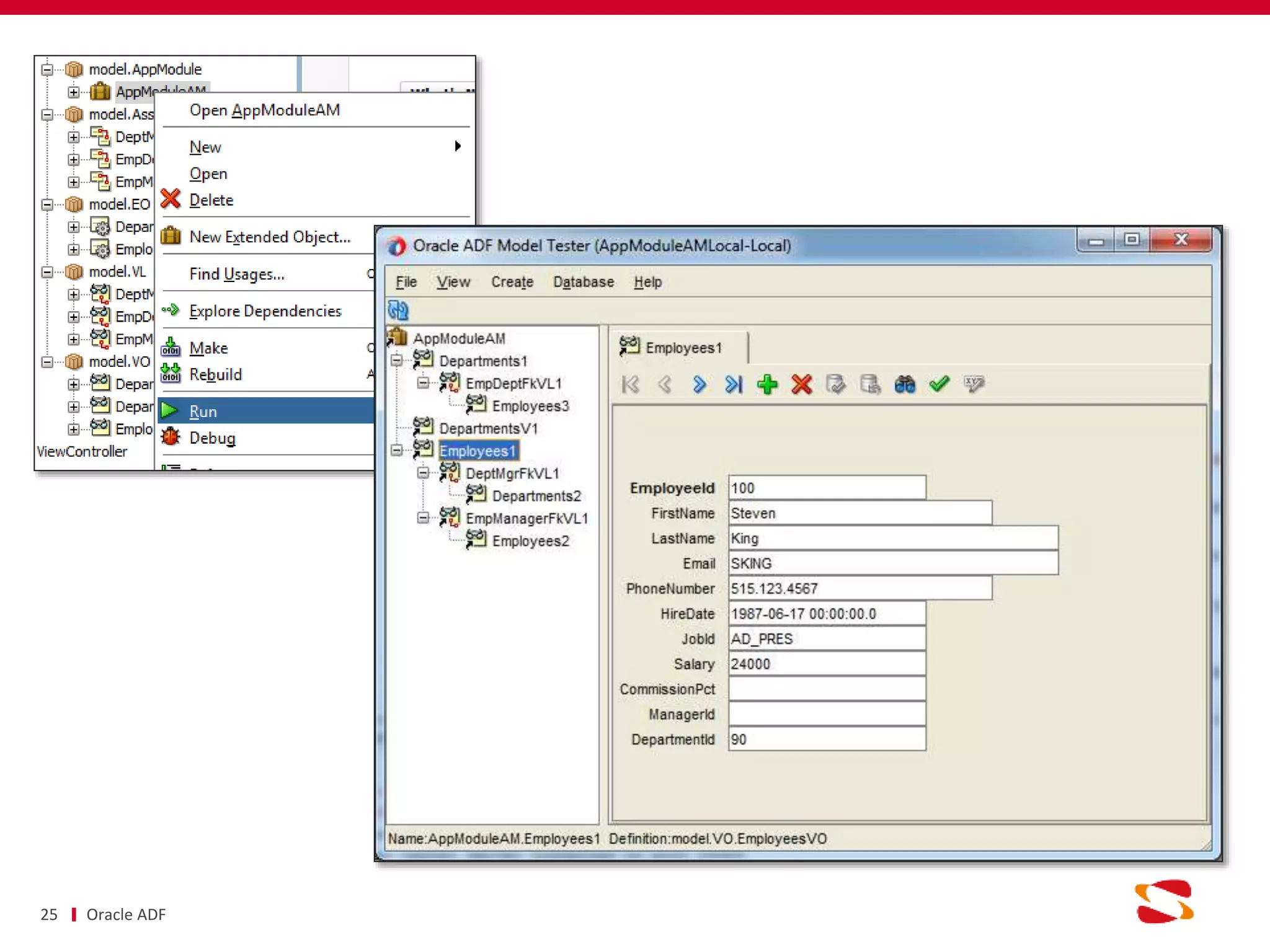Click the Departments1 view object icon
This screenshot has width=1270, height=952.
click(x=423, y=359)
